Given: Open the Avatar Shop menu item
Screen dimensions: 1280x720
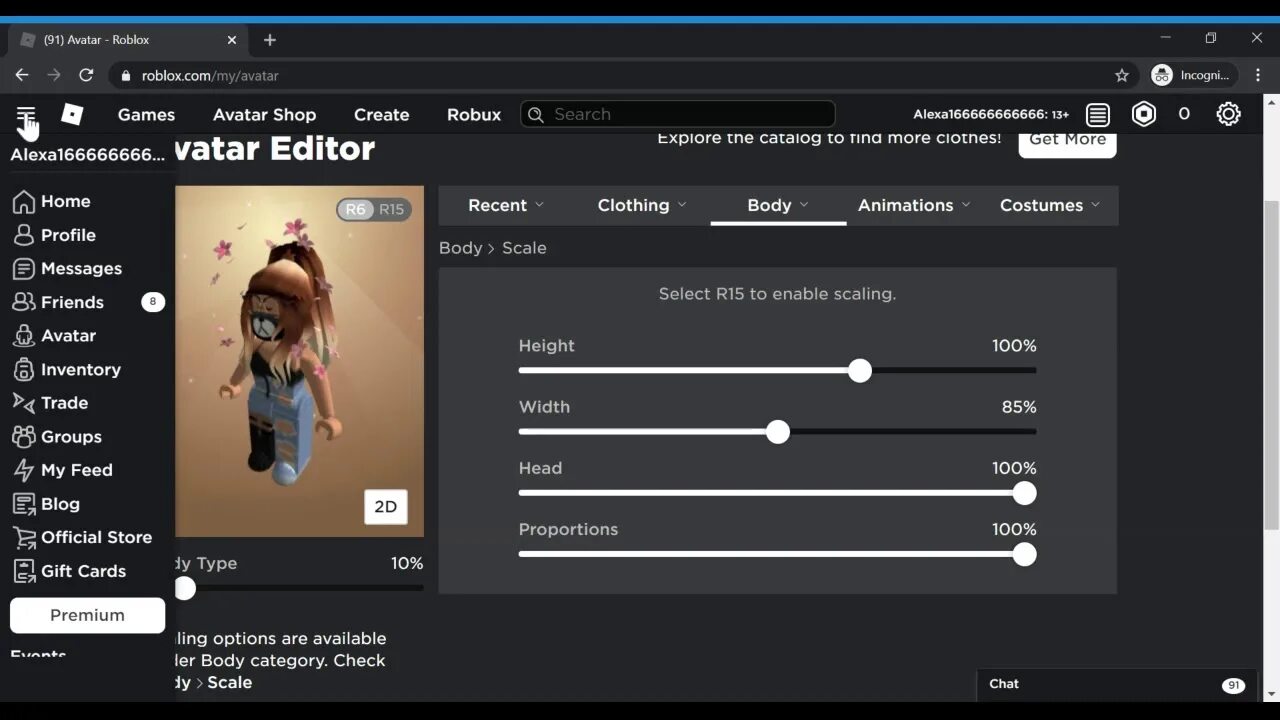Looking at the screenshot, I should [264, 114].
